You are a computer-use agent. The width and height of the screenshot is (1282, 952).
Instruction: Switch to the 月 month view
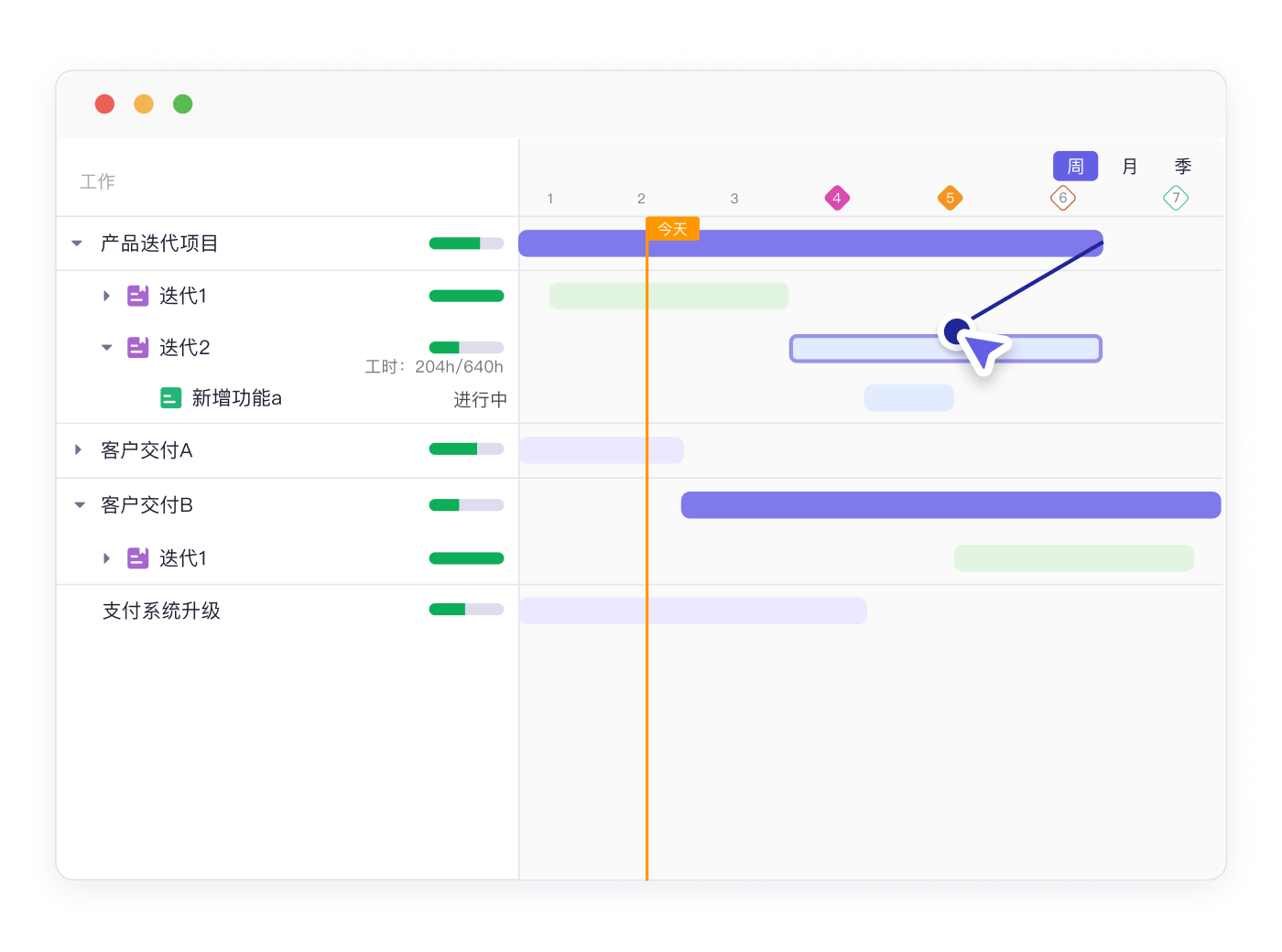1129,167
